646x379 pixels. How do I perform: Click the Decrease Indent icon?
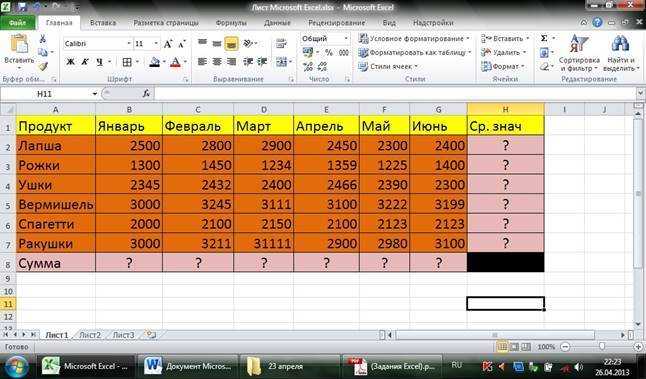[x=248, y=62]
